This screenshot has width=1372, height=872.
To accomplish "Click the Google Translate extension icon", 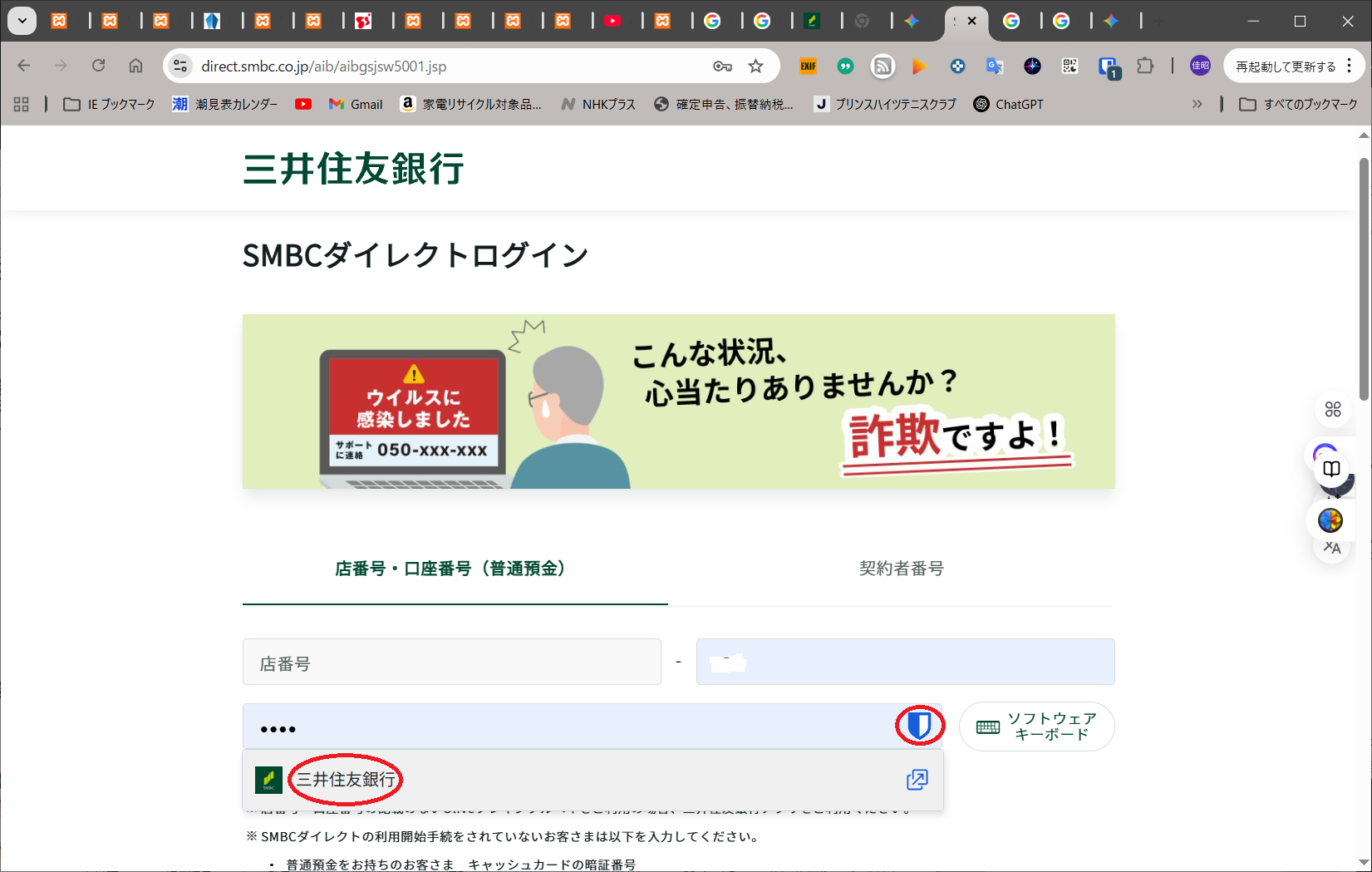I will pyautogui.click(x=995, y=67).
